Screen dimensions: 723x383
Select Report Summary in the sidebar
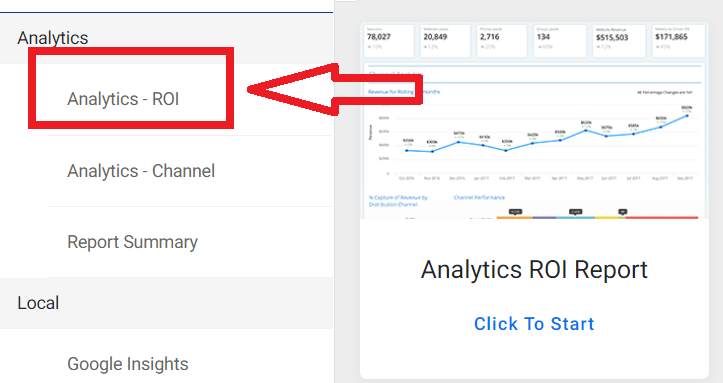pyautogui.click(x=132, y=242)
